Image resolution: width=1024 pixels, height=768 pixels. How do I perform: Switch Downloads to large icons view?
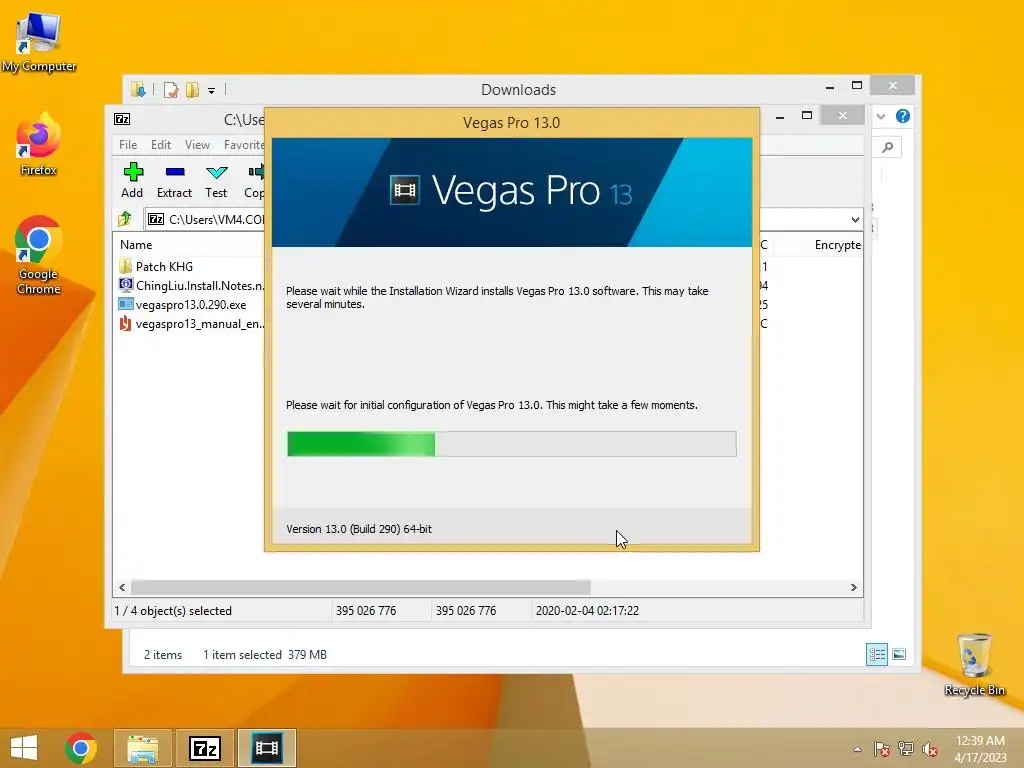click(x=899, y=654)
